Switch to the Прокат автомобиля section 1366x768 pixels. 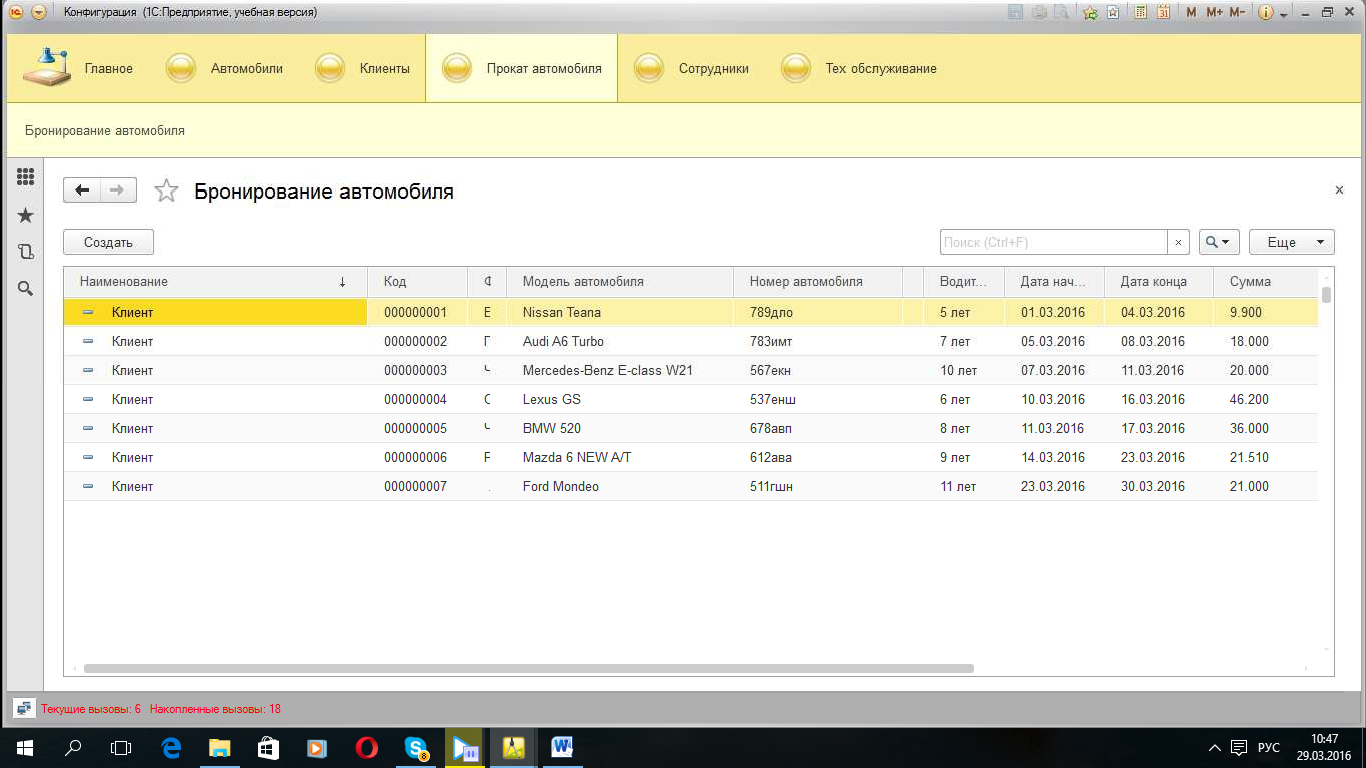(x=521, y=69)
